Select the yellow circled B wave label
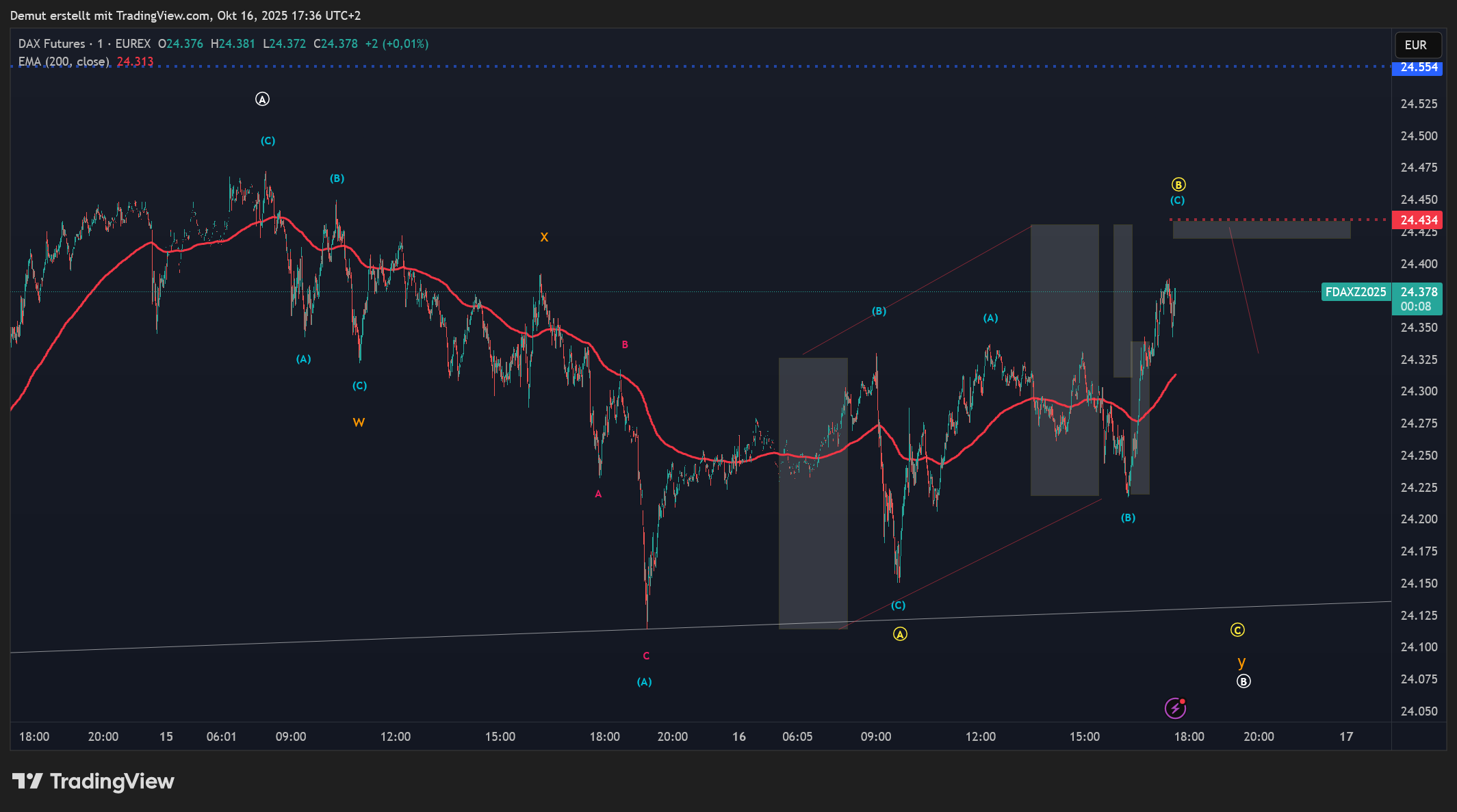1457x812 pixels. pyautogui.click(x=1178, y=185)
